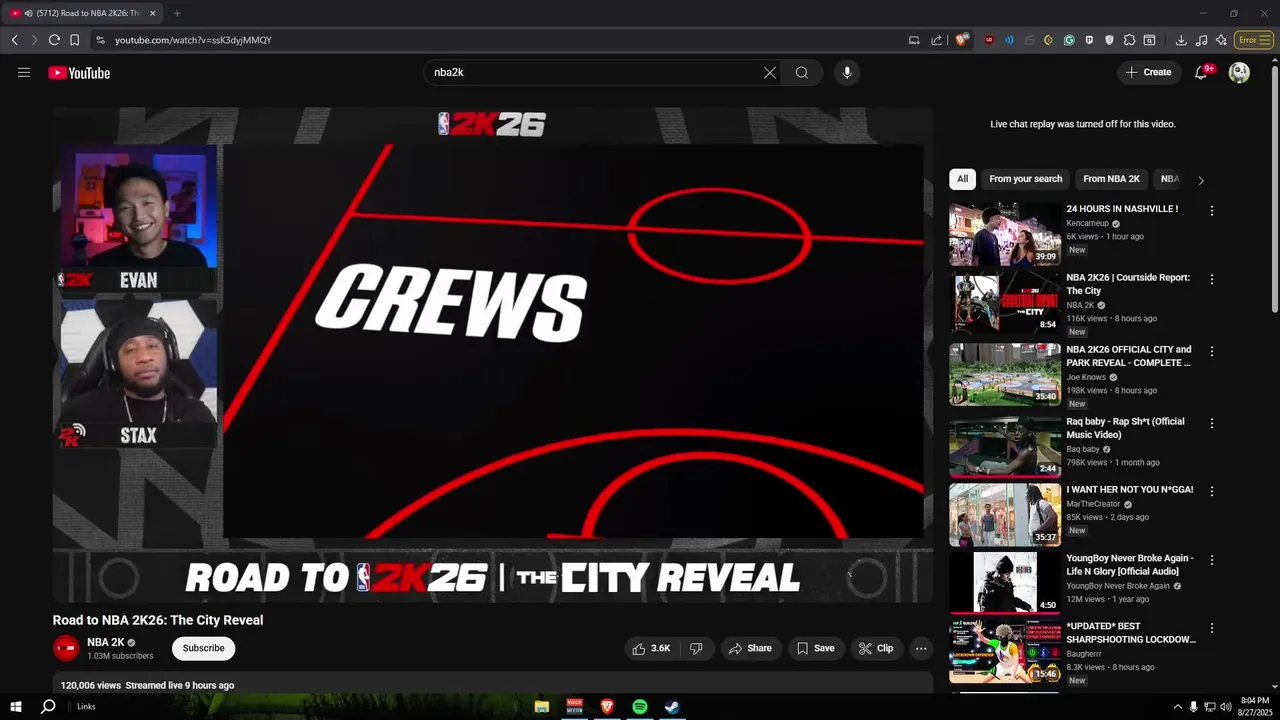This screenshot has width=1280, height=720.
Task: Go to the YouTube home logo
Action: (x=79, y=73)
